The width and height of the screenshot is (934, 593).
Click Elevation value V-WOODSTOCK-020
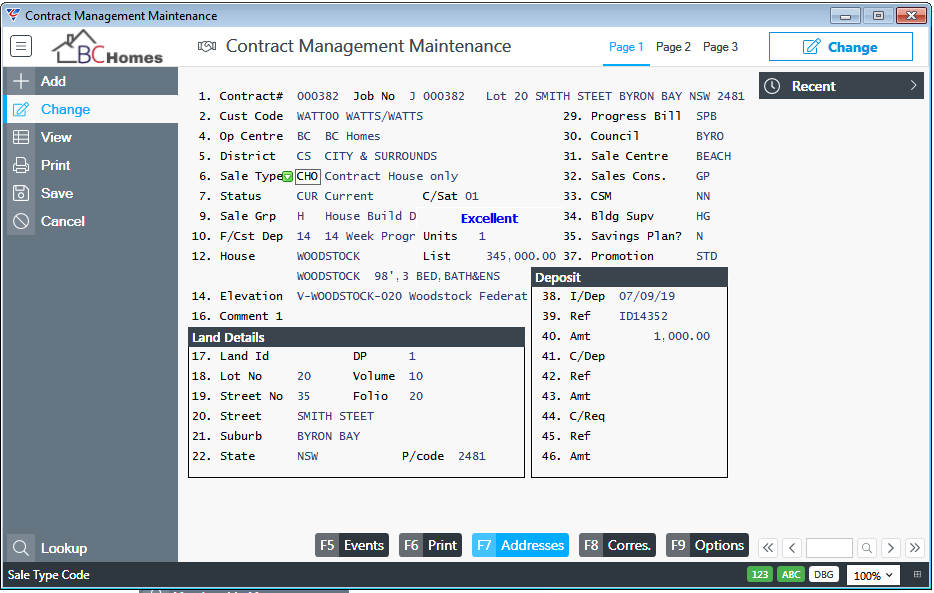click(349, 296)
